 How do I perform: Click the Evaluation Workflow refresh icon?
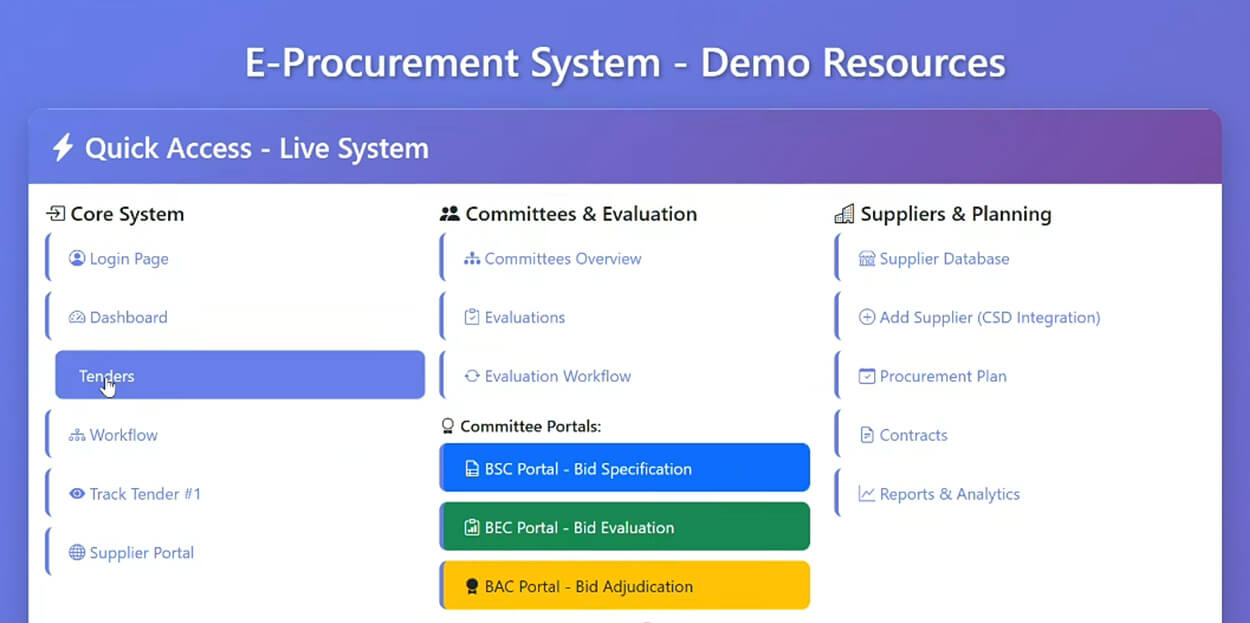tap(472, 377)
